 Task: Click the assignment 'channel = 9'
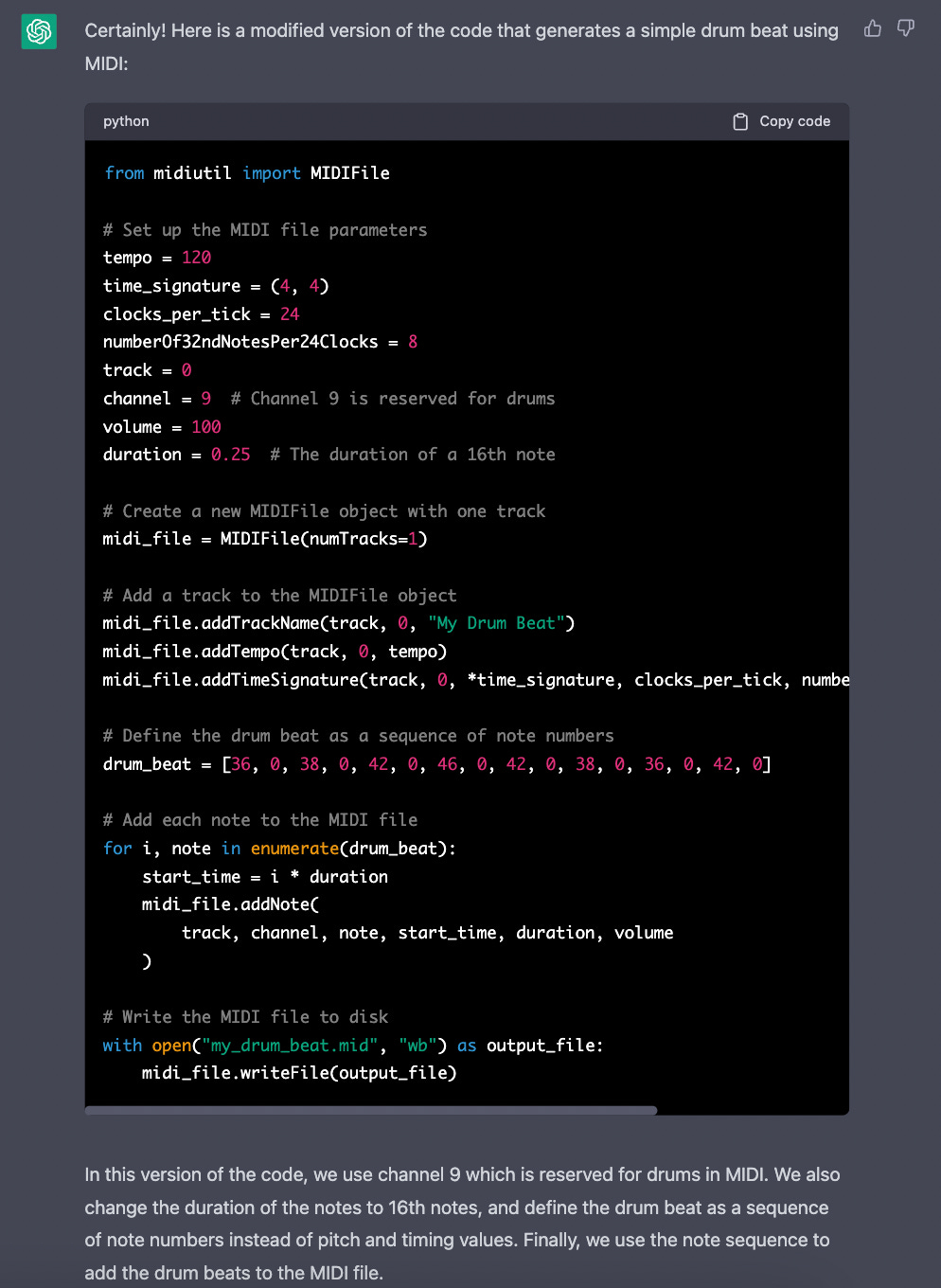coord(157,399)
